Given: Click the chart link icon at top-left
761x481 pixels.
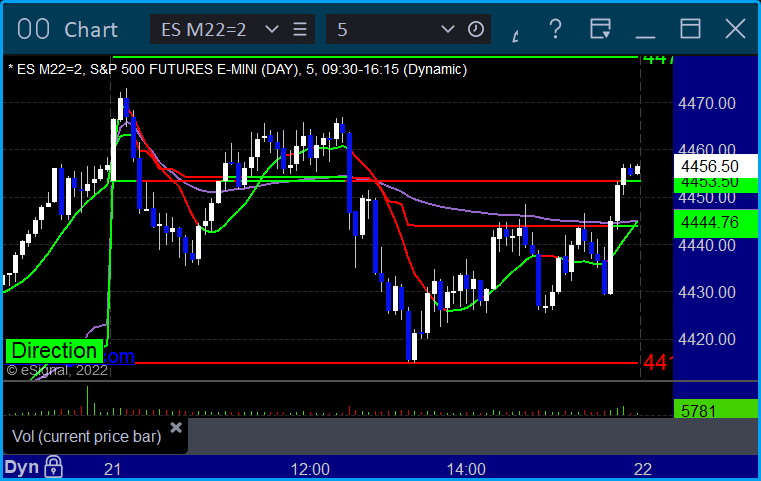Looking at the screenshot, I should pyautogui.click(x=33, y=29).
